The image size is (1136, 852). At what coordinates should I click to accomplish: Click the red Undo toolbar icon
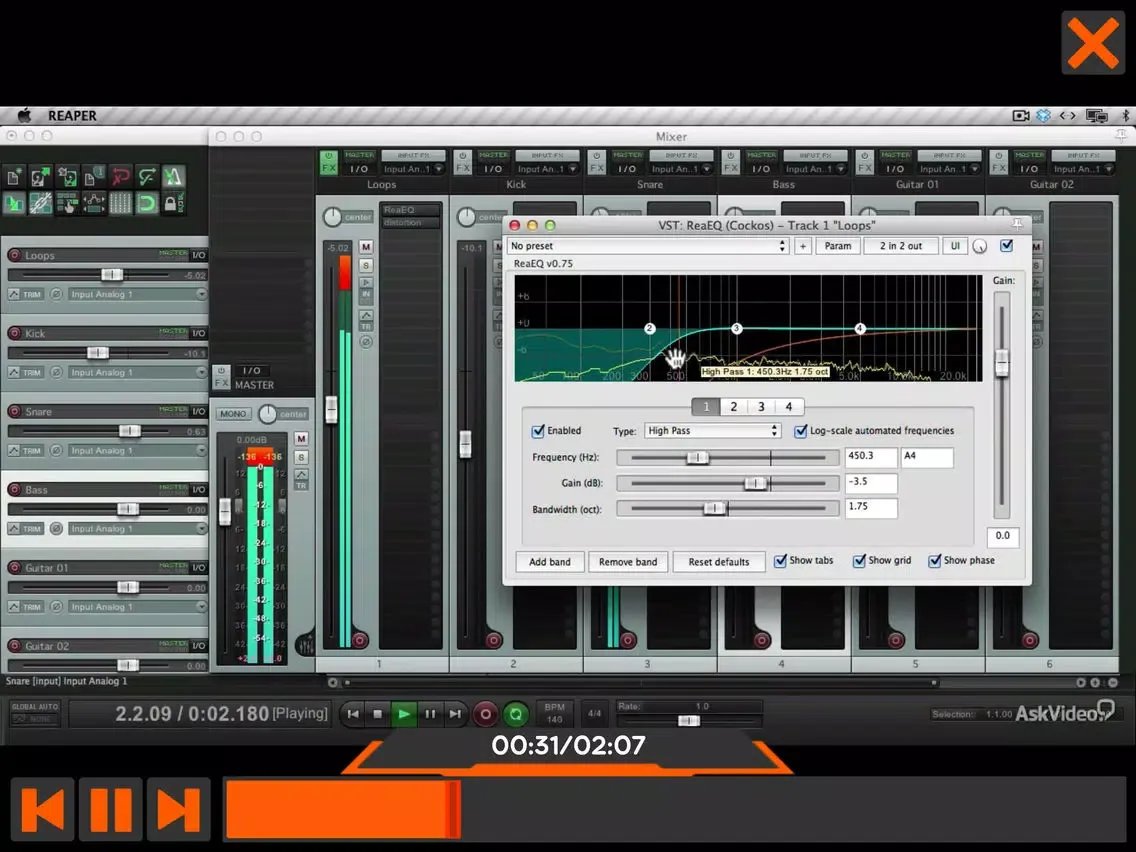tap(120, 177)
